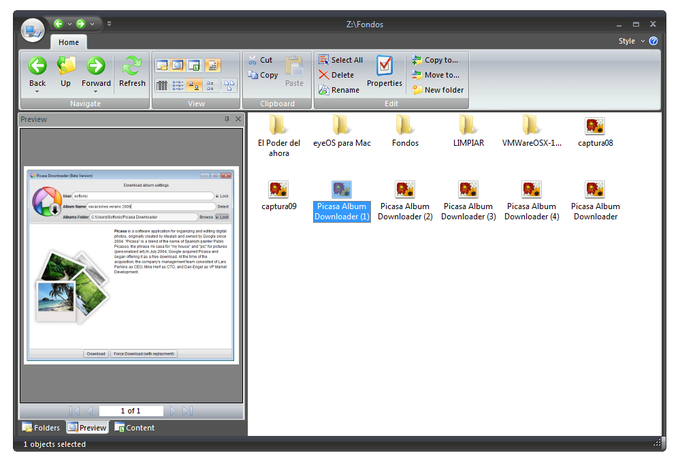
Task: Click the 'Picasa Album Downloader (1)' file
Action: [342, 201]
